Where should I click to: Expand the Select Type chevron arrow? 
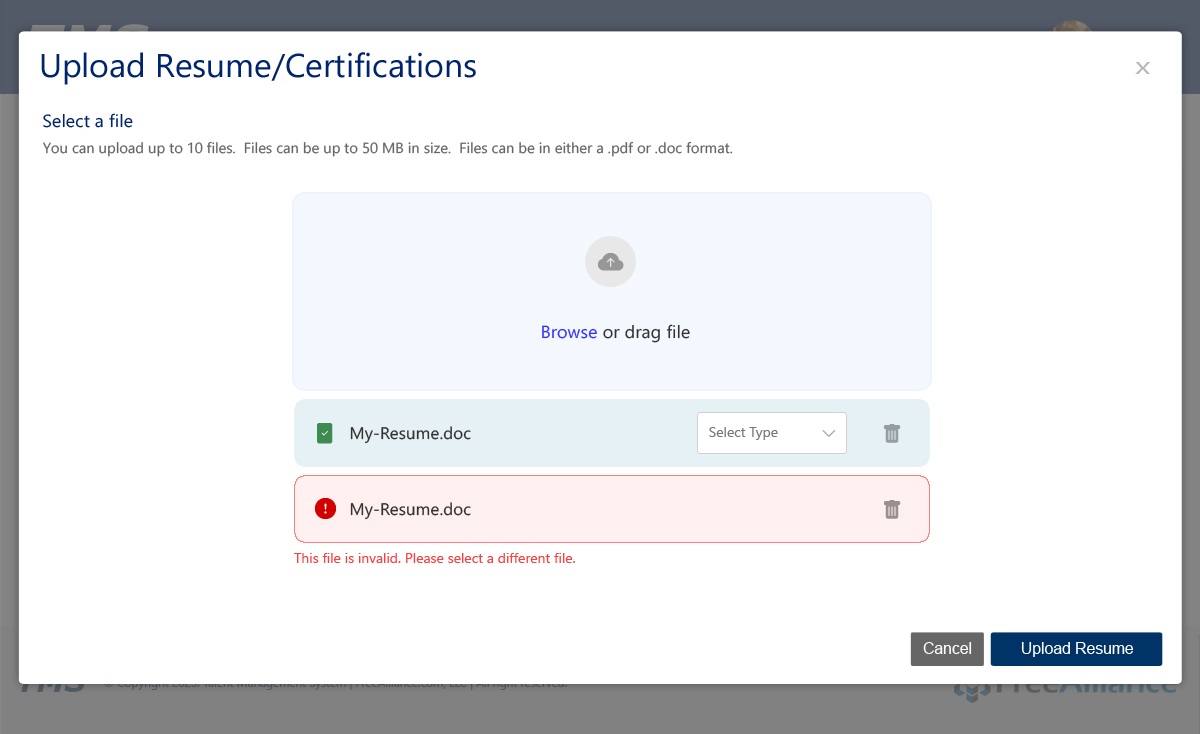click(x=828, y=433)
